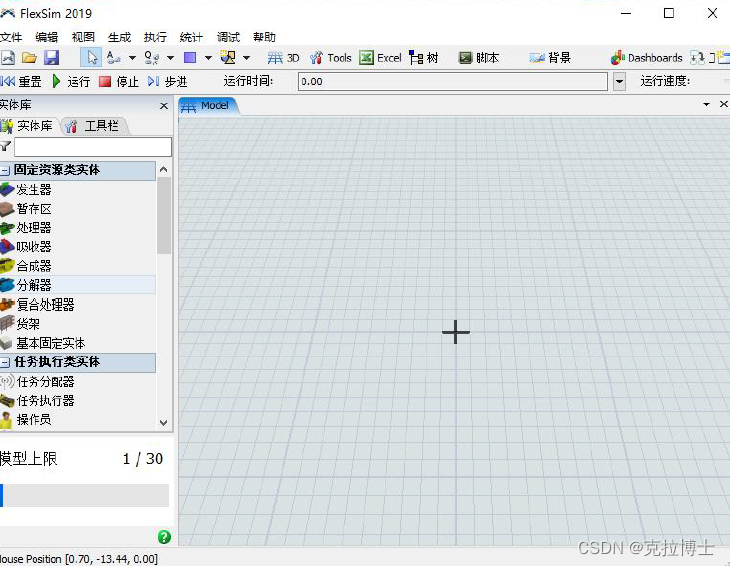
Task: Switch to the 实体库 tab
Action: [28, 126]
